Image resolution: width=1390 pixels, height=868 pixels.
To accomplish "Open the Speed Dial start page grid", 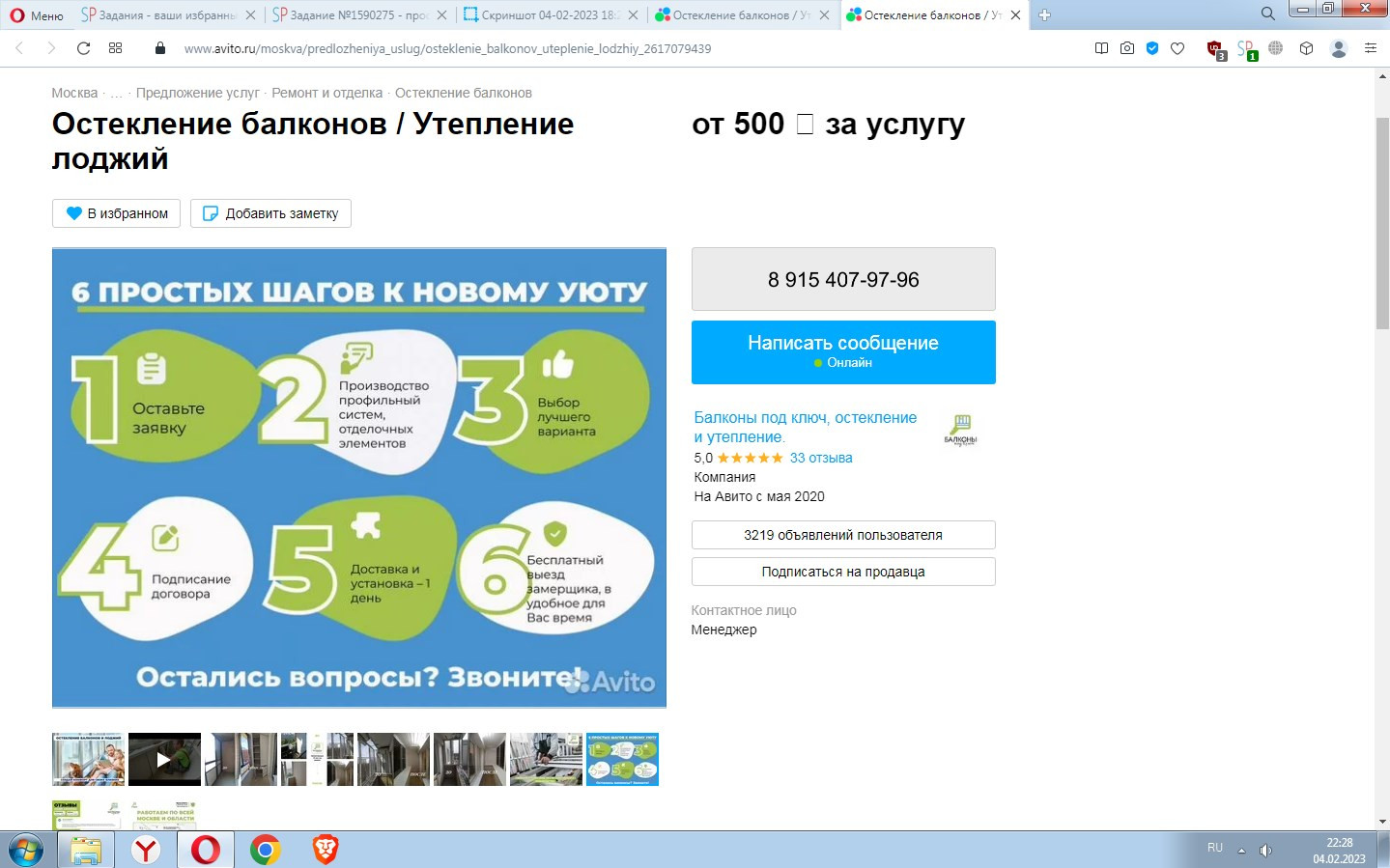I will [116, 48].
